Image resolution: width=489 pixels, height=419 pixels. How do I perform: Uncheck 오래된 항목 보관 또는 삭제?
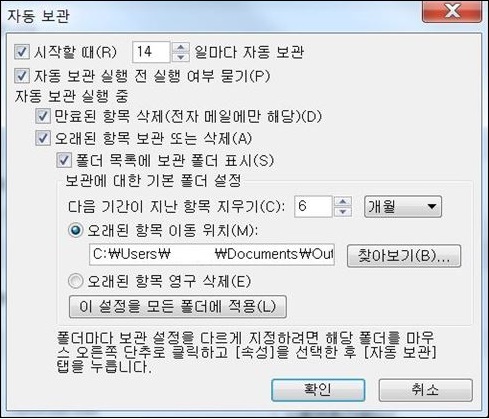43,138
